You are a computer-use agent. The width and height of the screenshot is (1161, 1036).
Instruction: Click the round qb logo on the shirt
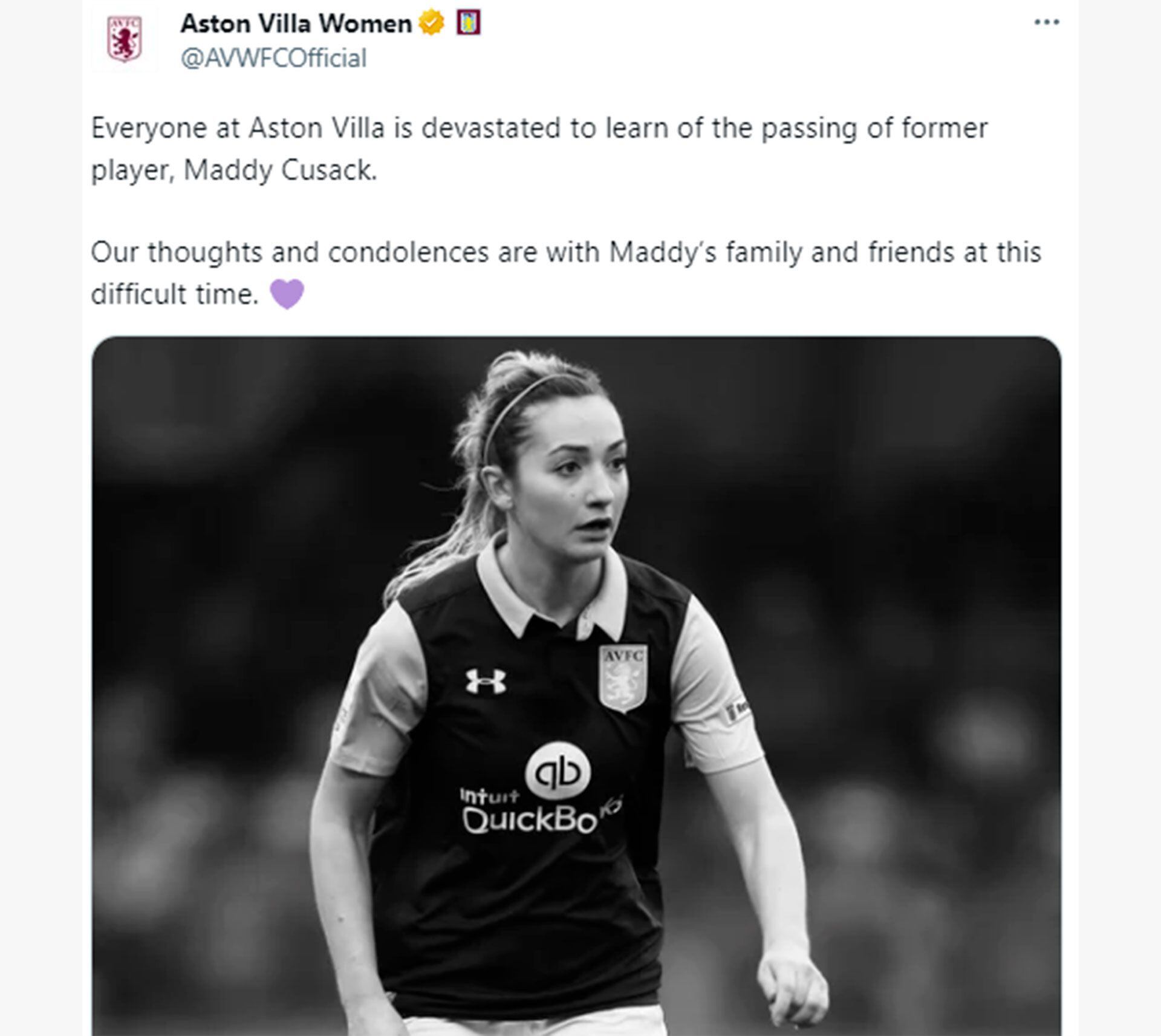[x=558, y=770]
